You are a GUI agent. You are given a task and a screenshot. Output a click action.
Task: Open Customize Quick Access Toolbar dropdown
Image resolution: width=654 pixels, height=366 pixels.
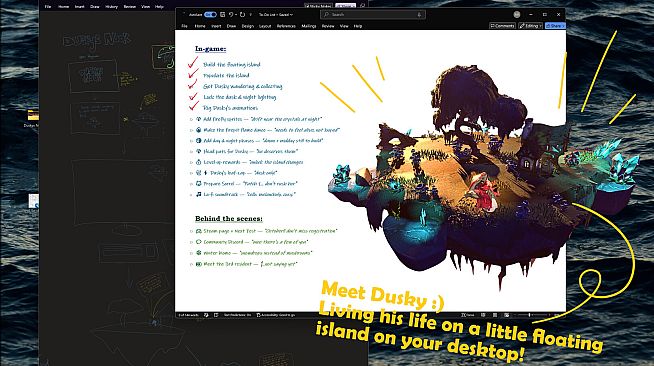[x=251, y=15]
